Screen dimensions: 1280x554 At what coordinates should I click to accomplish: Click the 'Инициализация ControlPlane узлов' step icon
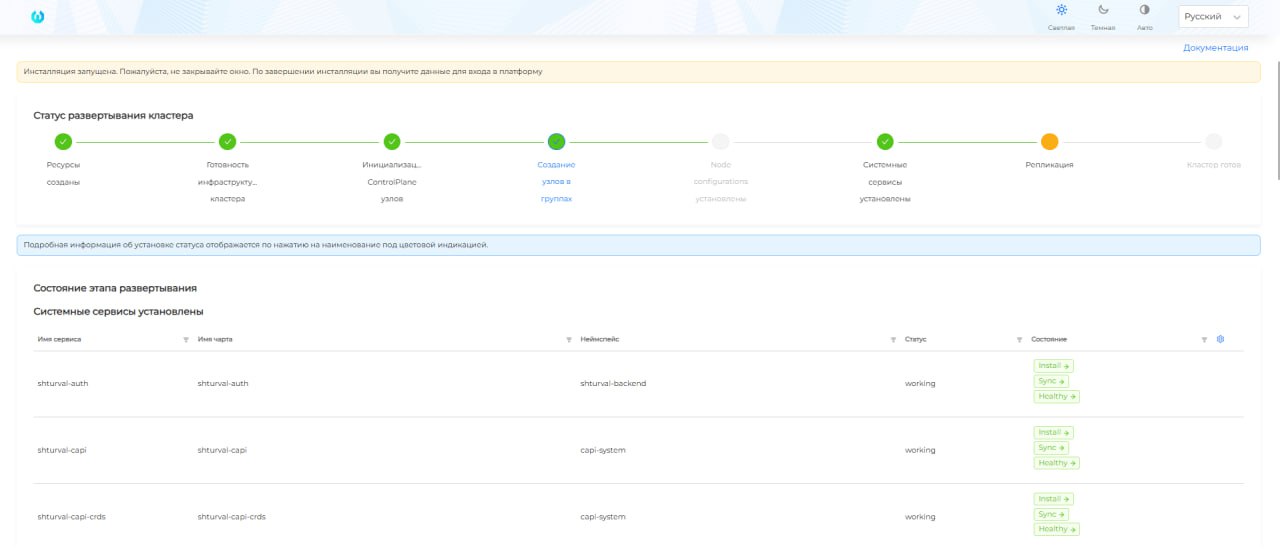pyautogui.click(x=392, y=142)
